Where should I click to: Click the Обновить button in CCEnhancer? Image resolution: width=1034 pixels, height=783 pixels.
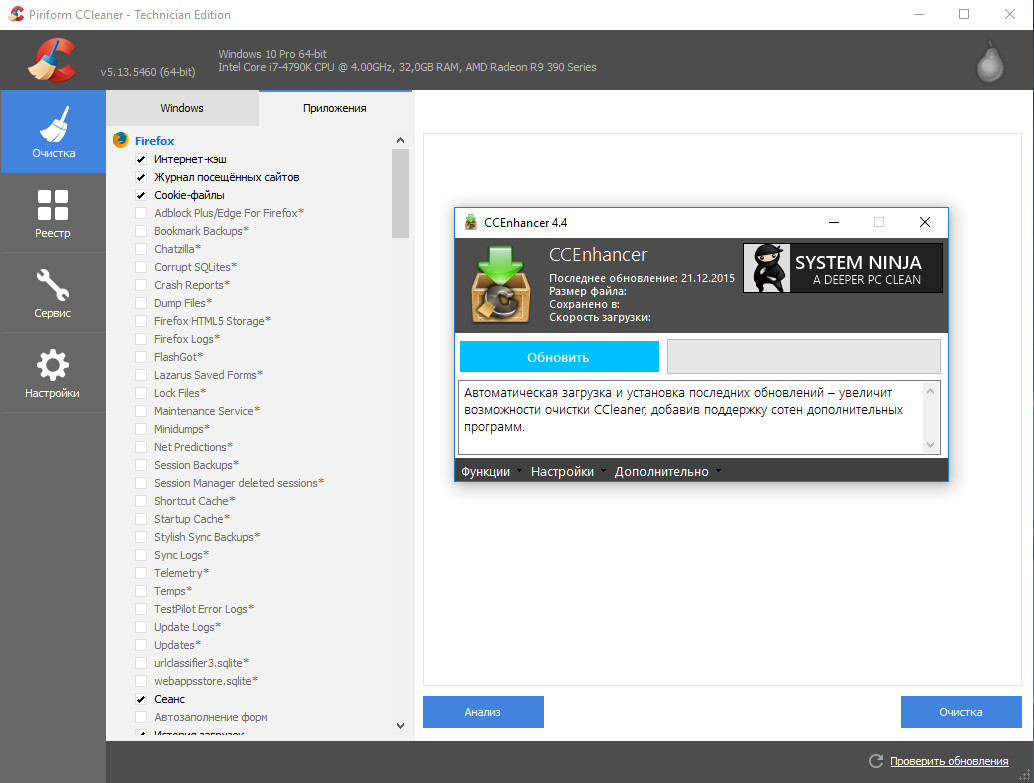tap(559, 357)
